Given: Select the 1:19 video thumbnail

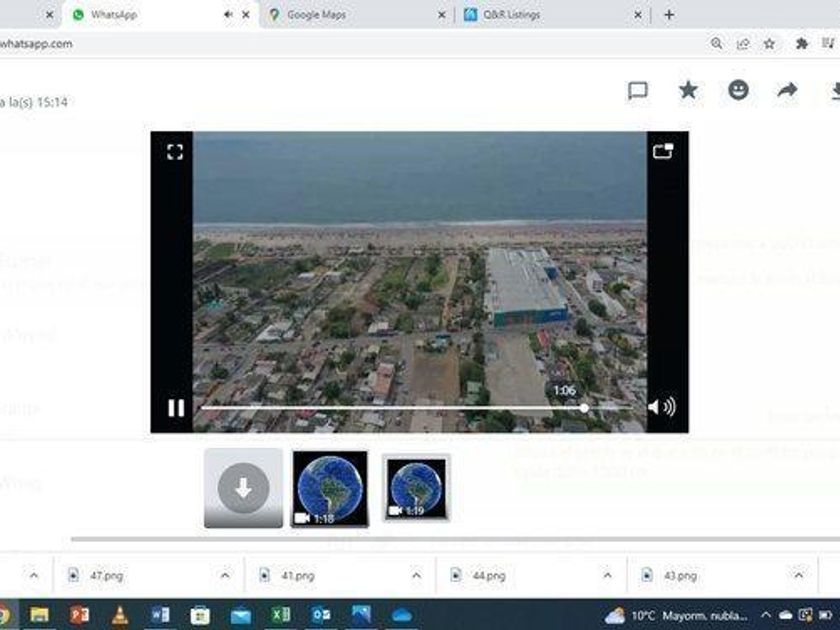Looking at the screenshot, I should click(416, 487).
